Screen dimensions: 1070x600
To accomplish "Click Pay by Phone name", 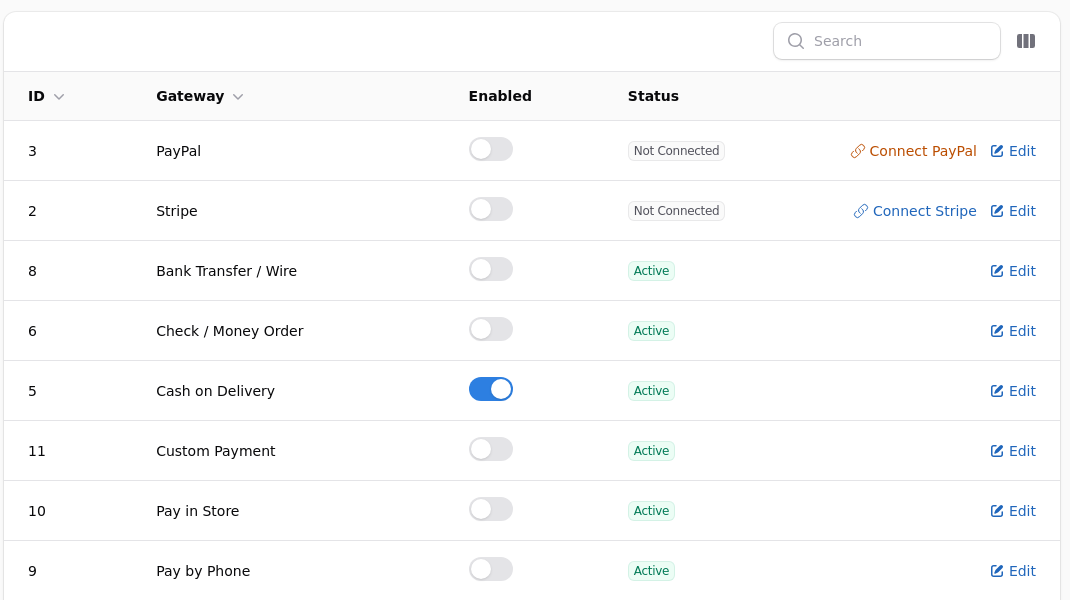I will (203, 571).
